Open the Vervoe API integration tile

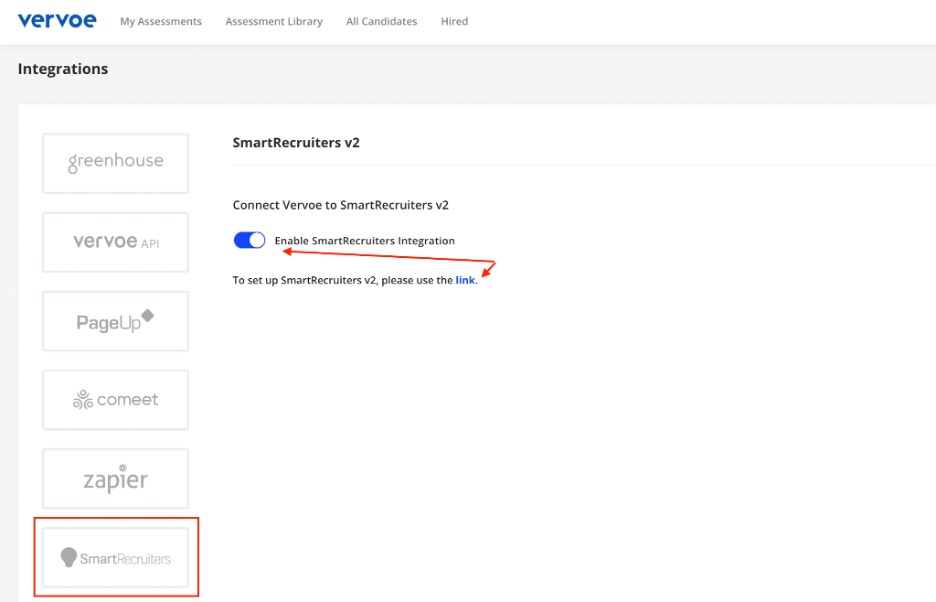click(115, 242)
